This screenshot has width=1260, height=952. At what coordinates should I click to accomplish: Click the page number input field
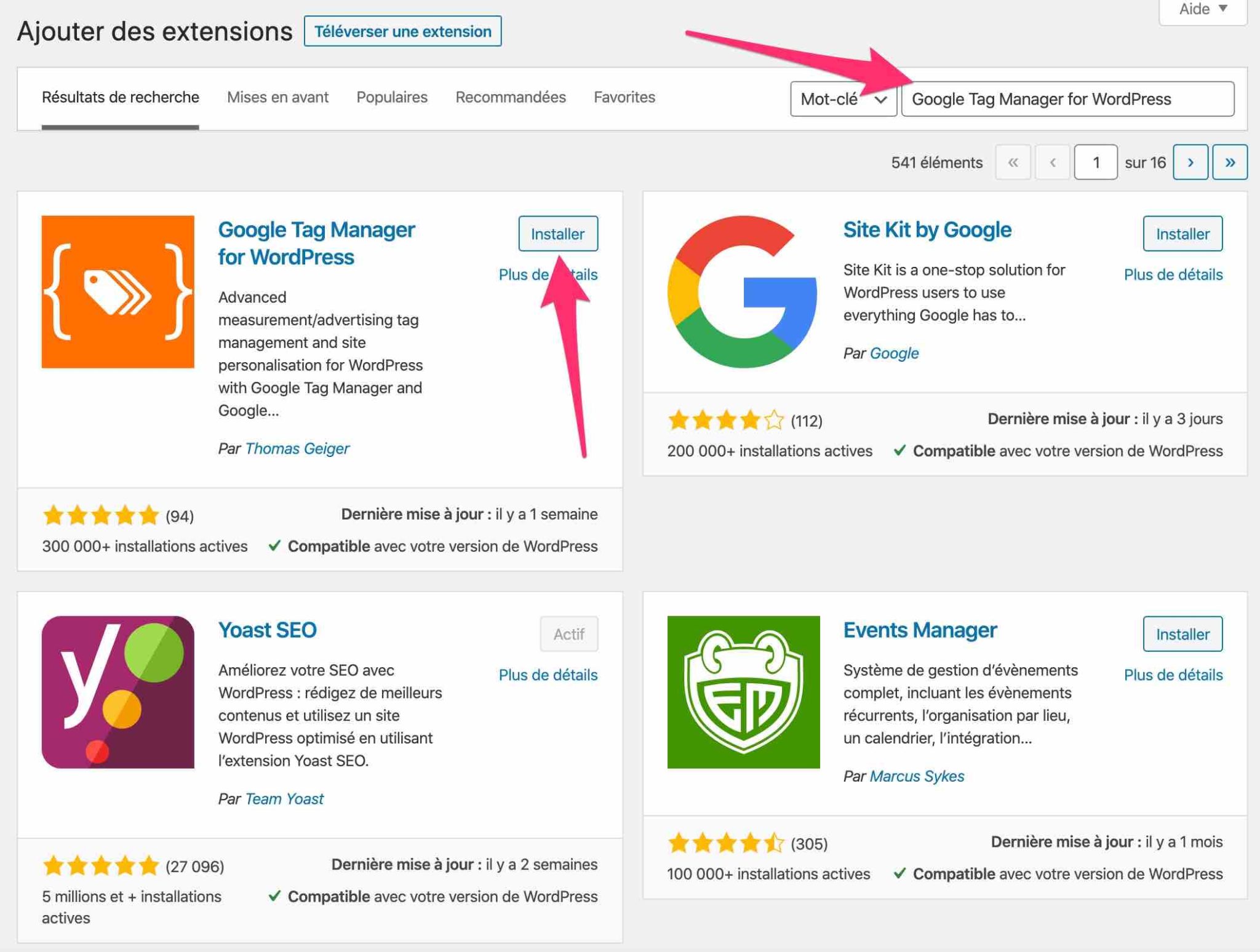pos(1096,162)
